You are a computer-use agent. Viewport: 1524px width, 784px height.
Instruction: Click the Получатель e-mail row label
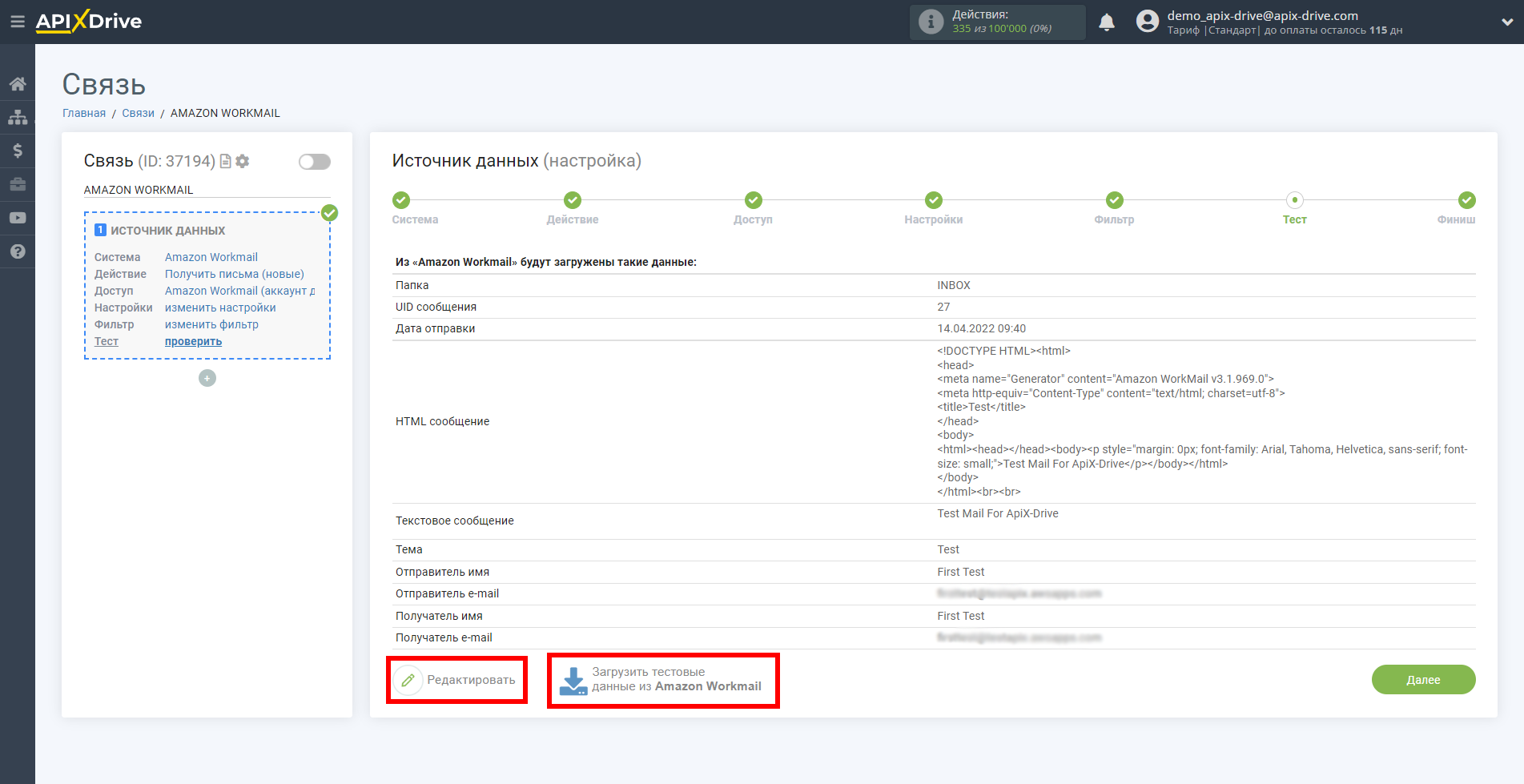(444, 637)
